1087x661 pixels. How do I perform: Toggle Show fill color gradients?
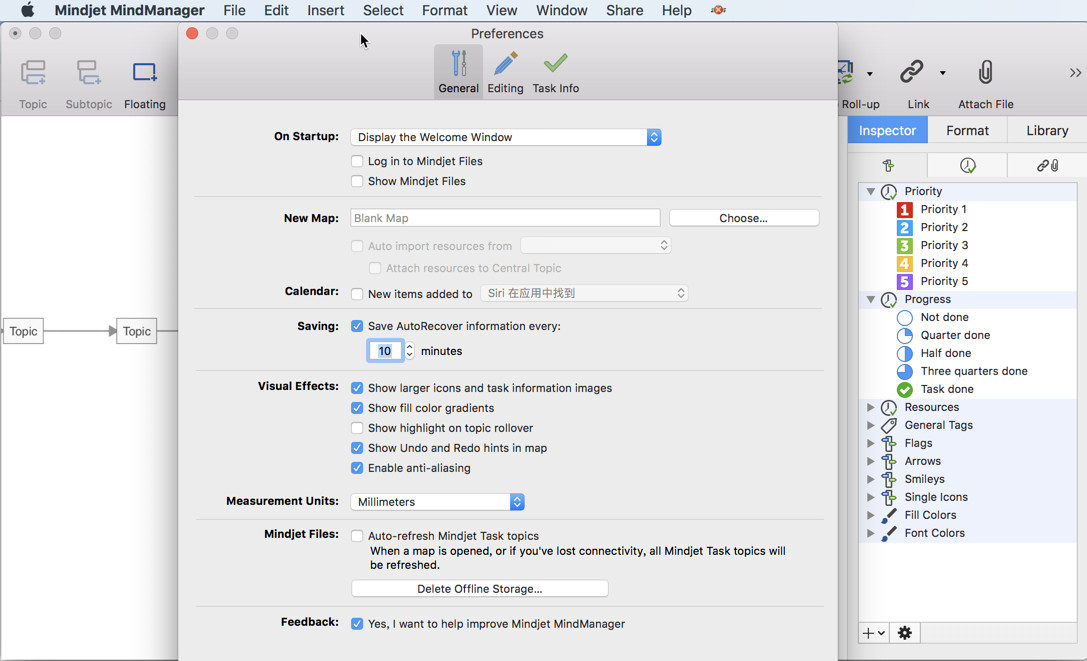tap(357, 408)
